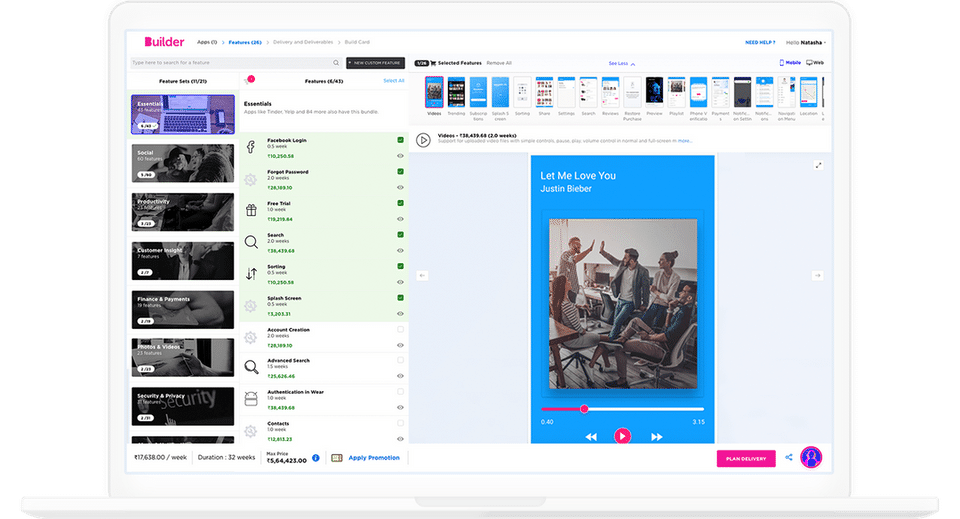Image resolution: width=960 pixels, height=519 pixels.
Task: Click Select All features link
Action: tap(394, 81)
